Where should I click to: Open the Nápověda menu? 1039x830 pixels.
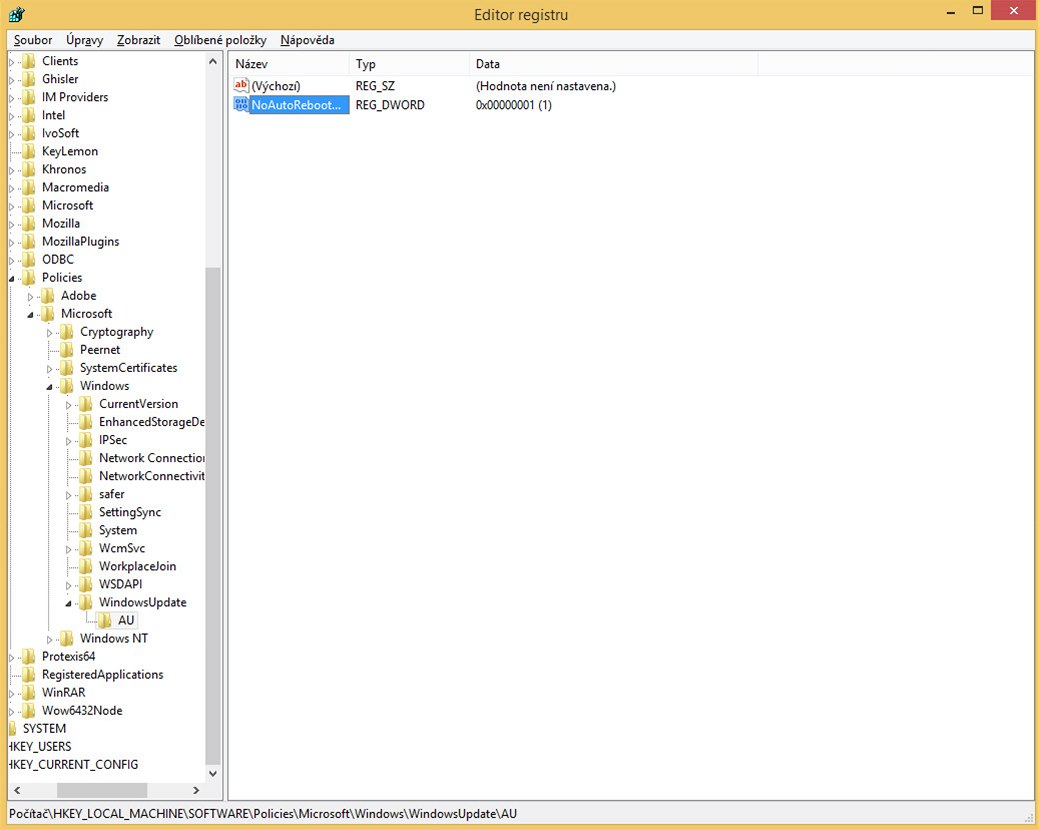coord(307,40)
